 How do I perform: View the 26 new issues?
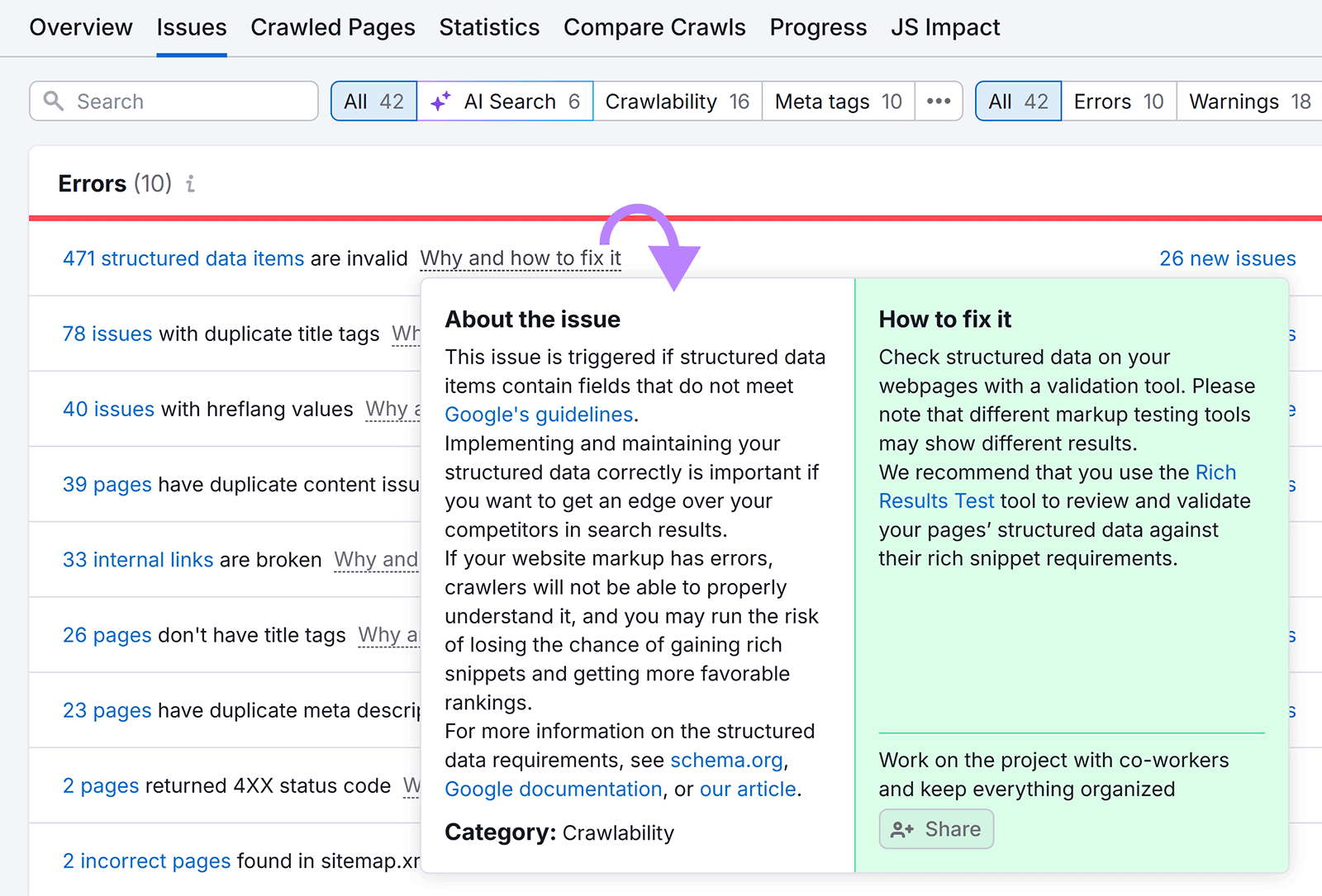pos(1227,258)
